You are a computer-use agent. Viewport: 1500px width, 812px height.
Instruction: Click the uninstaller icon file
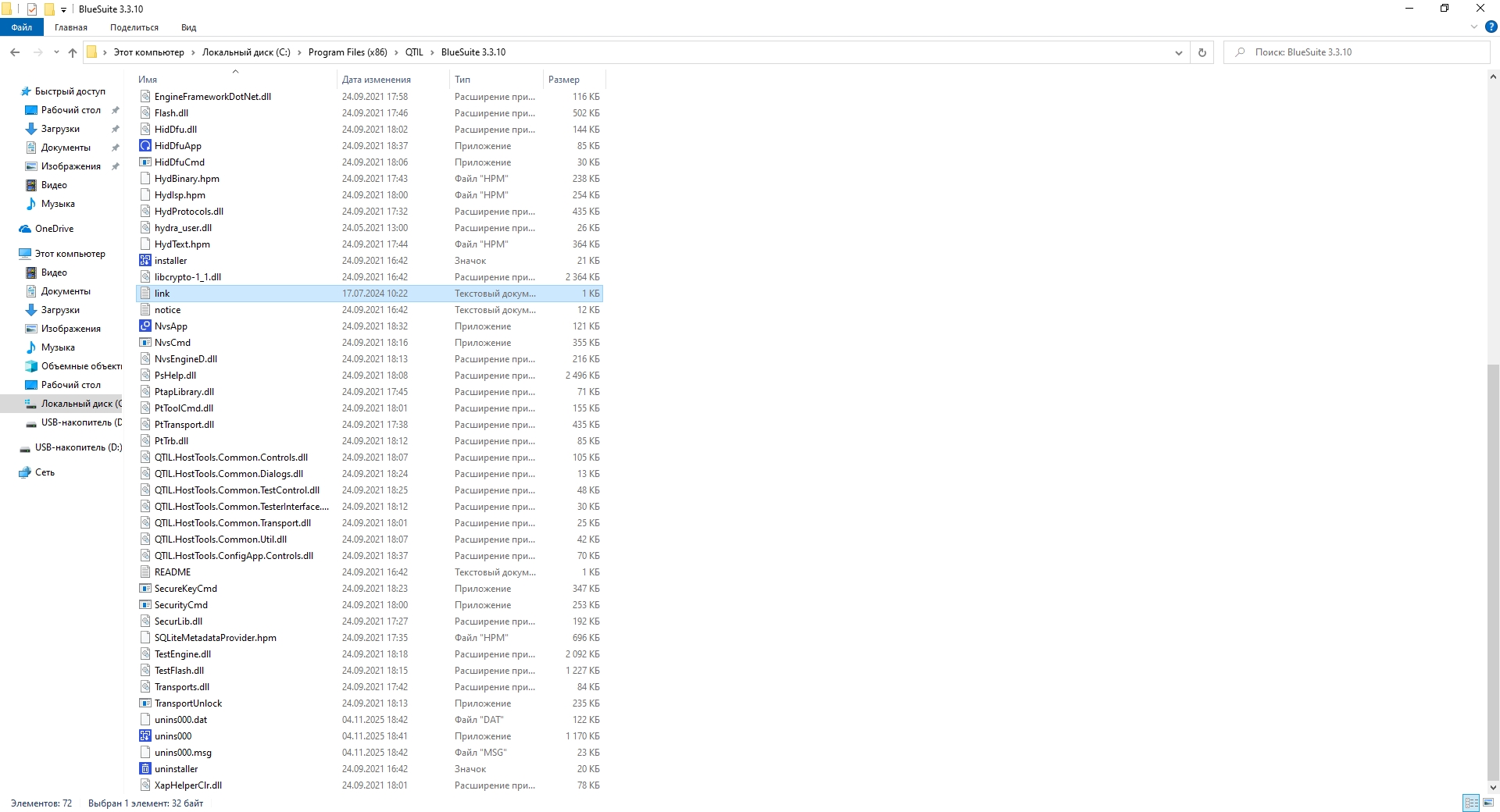[x=145, y=769]
